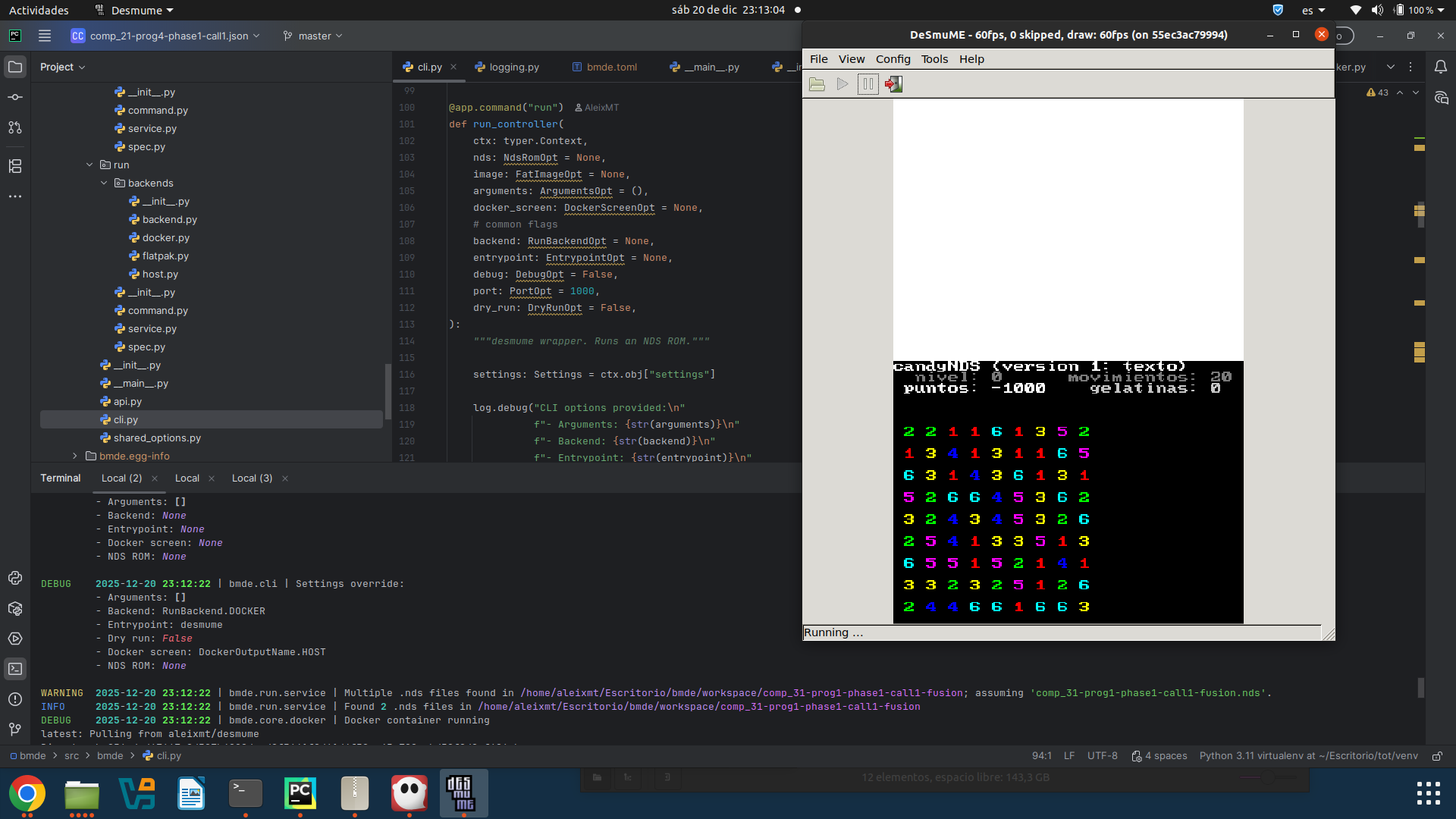Screen dimensions: 1456x819
Task: Switch to __main__.py editor tab
Action: pos(704,67)
